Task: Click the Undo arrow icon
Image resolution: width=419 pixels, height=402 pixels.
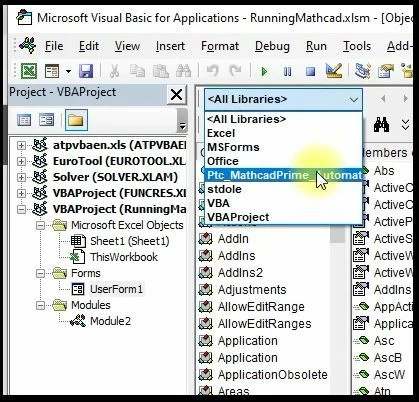Action: coord(212,71)
